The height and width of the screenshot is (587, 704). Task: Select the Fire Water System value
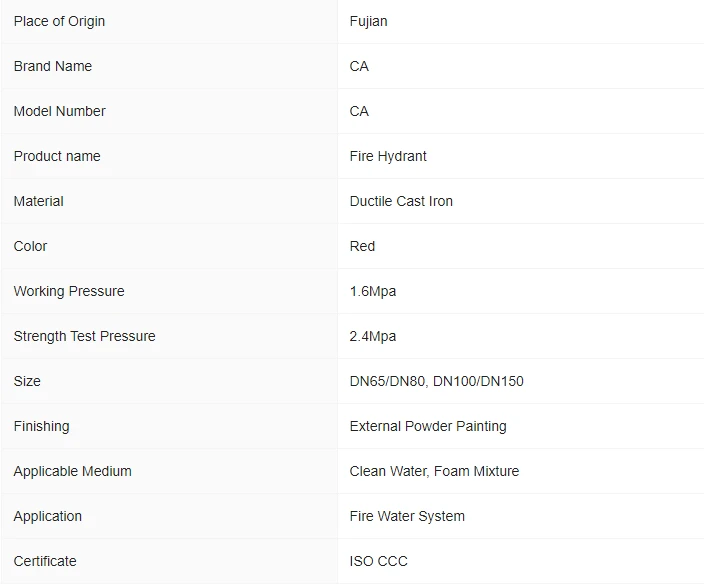coord(407,516)
